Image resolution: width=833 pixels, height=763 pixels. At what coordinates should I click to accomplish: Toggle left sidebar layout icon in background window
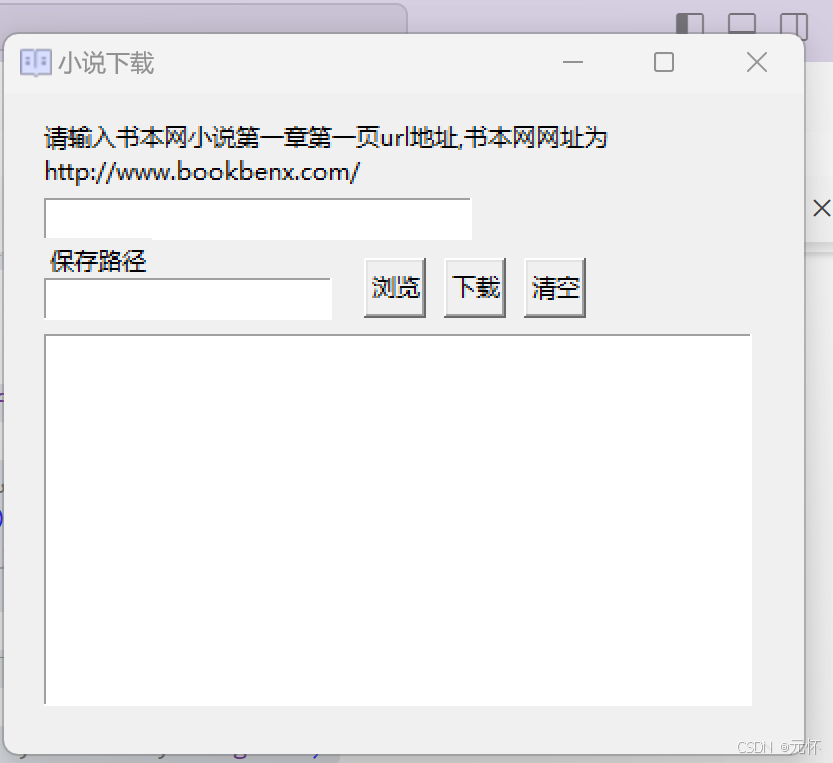pyautogui.click(x=690, y=23)
